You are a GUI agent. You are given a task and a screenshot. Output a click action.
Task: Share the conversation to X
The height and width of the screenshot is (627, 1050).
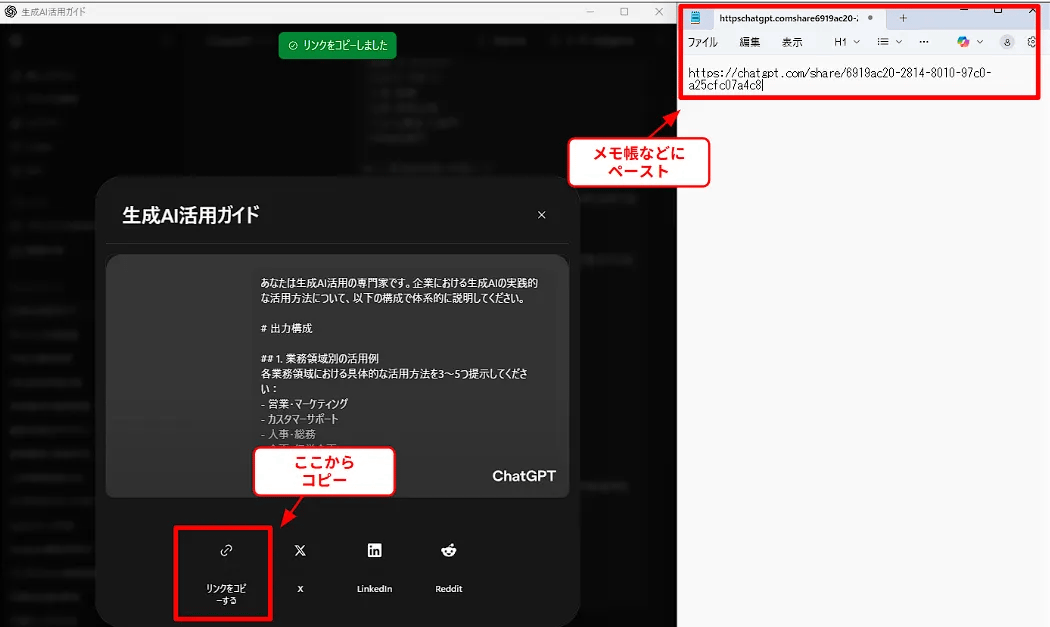pos(300,567)
